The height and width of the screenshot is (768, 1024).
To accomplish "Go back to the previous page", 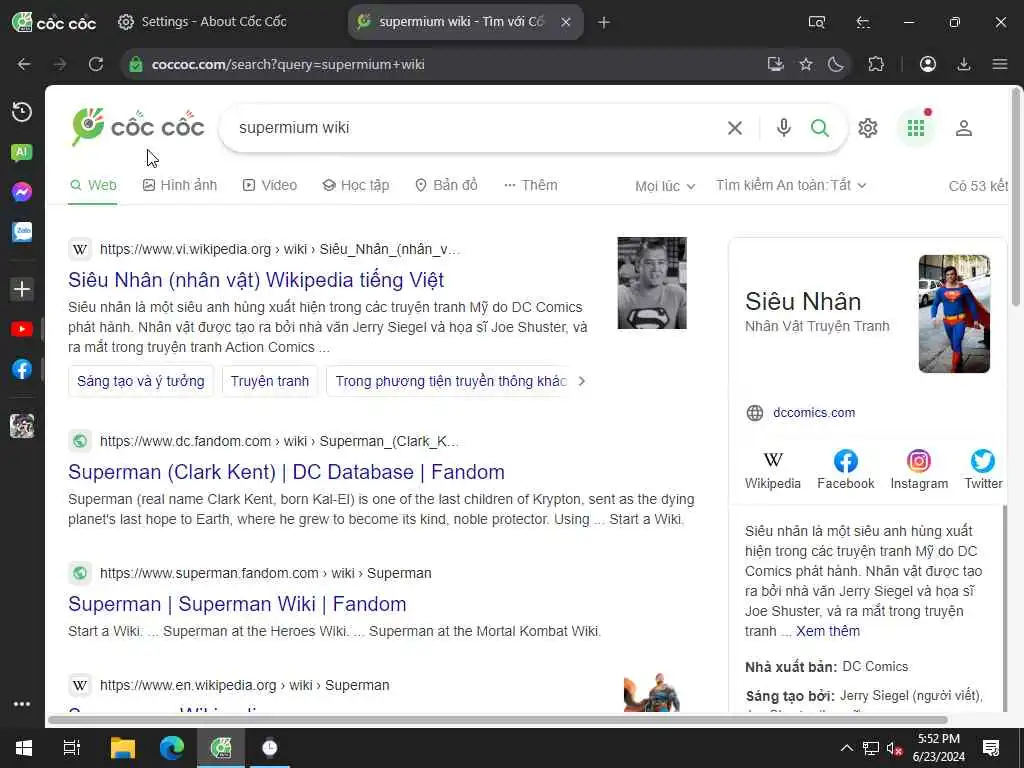I will click(24, 64).
